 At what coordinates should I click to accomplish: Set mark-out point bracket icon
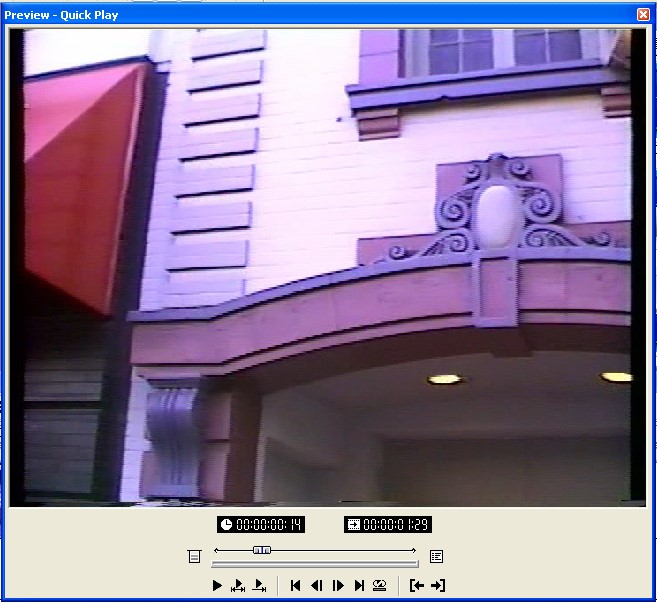pyautogui.click(x=438, y=585)
